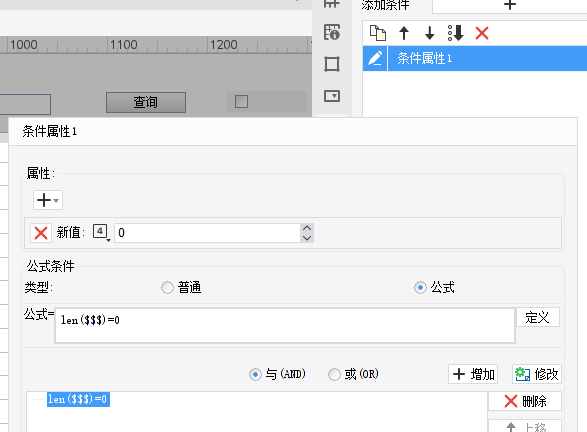Click the 定义 button
This screenshot has height=432, width=587.
point(538,317)
